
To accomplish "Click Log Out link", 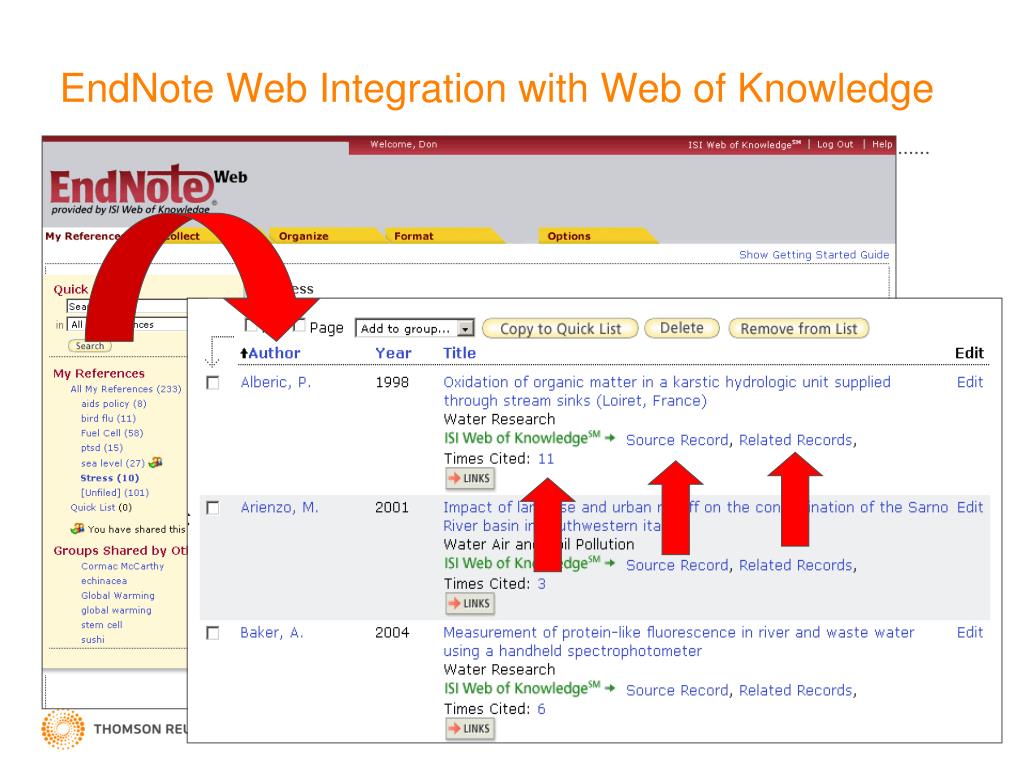I will (x=835, y=144).
